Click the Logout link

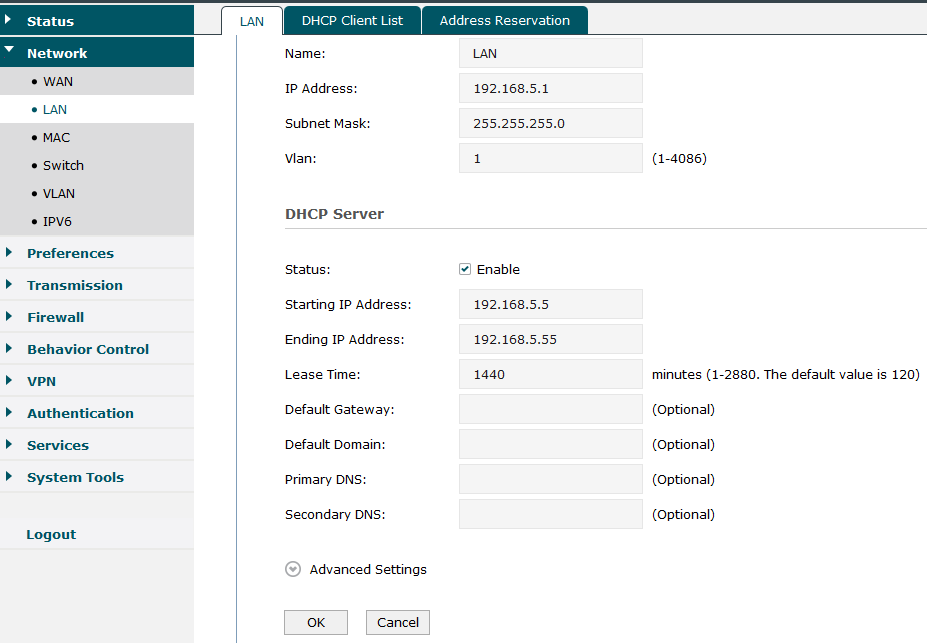50,534
